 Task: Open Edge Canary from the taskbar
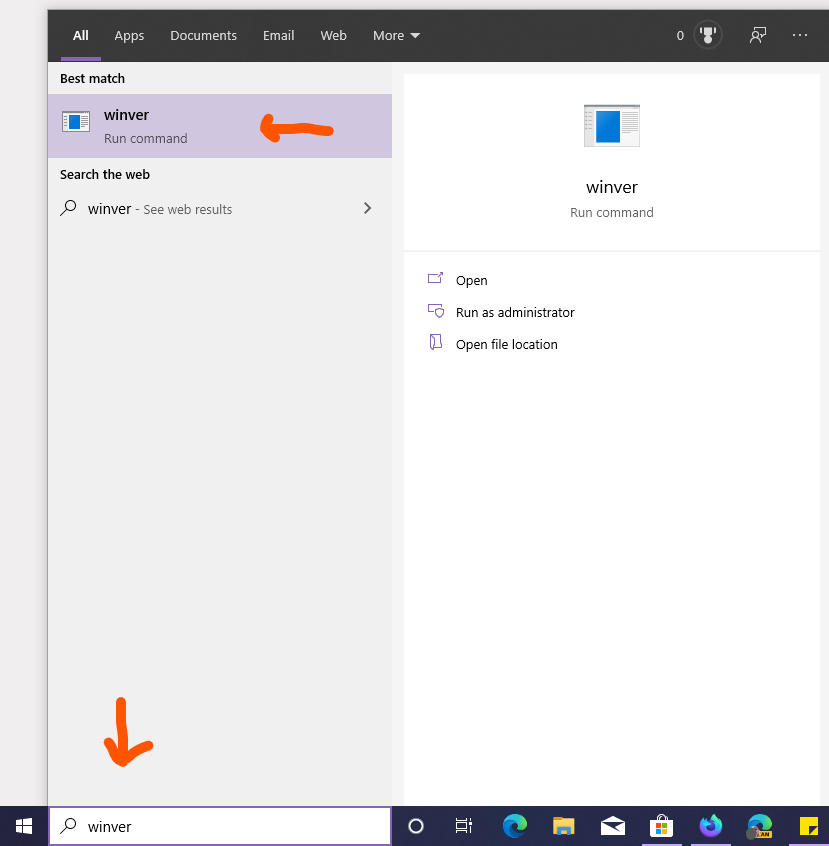(759, 825)
